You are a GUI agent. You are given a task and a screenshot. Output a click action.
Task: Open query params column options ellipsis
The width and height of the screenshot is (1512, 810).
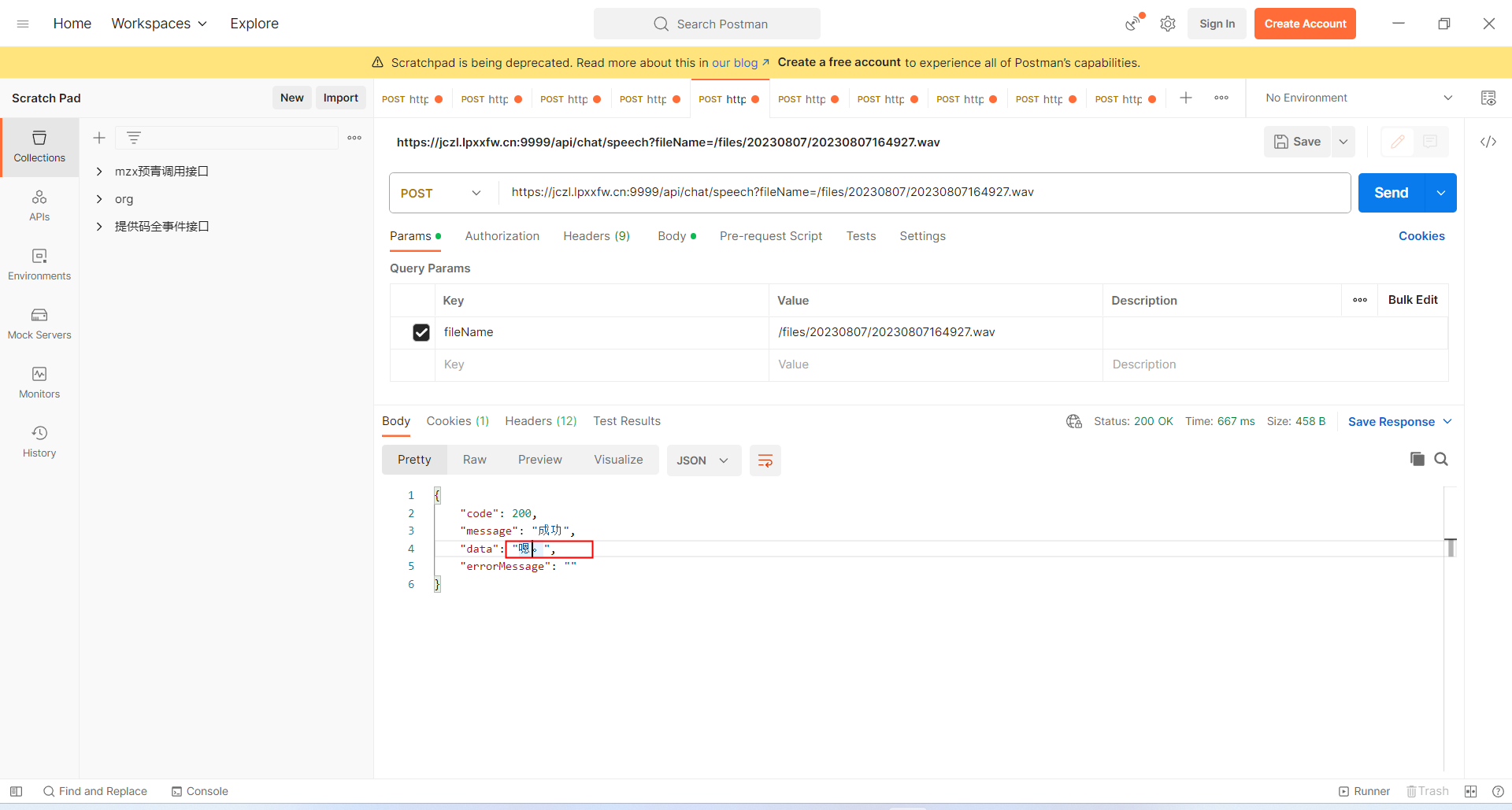point(1360,300)
